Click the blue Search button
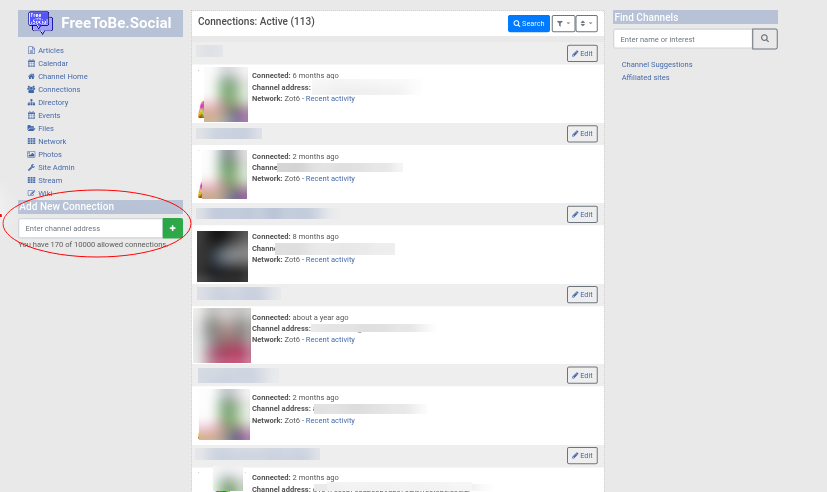 click(x=528, y=23)
